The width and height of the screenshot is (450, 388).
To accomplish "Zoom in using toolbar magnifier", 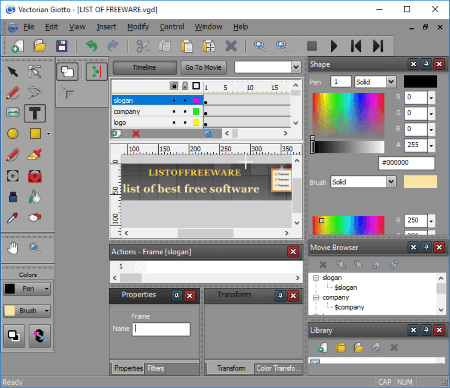I will [260, 46].
